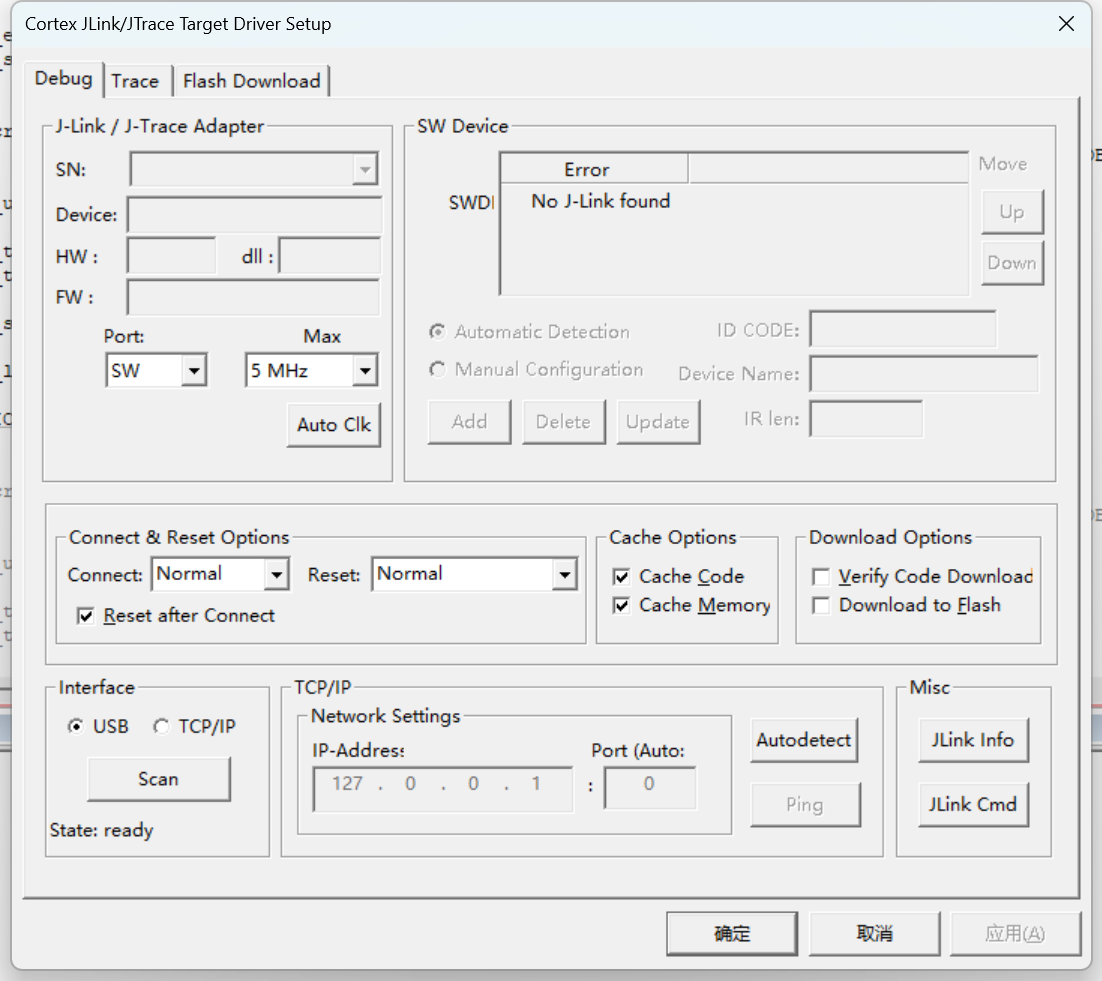
Task: Open the Flash Download tab
Action: 251,81
